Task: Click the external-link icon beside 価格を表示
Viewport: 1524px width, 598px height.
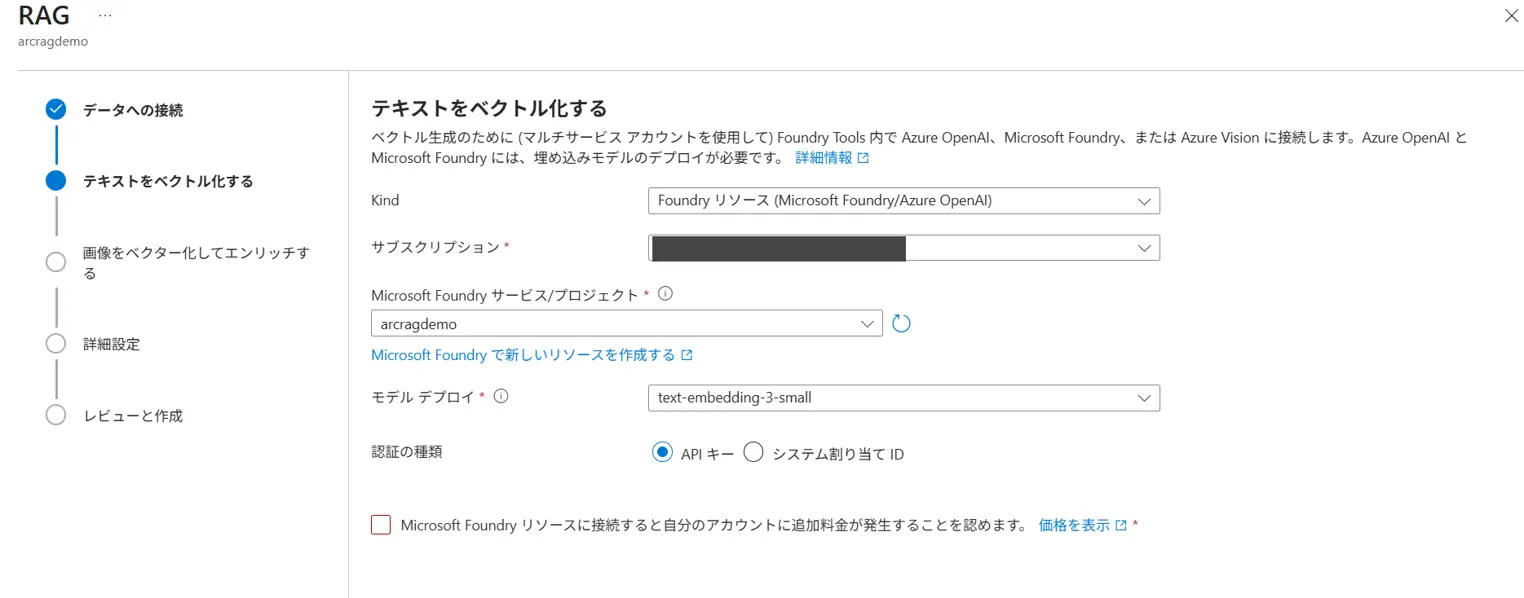Action: (1121, 525)
